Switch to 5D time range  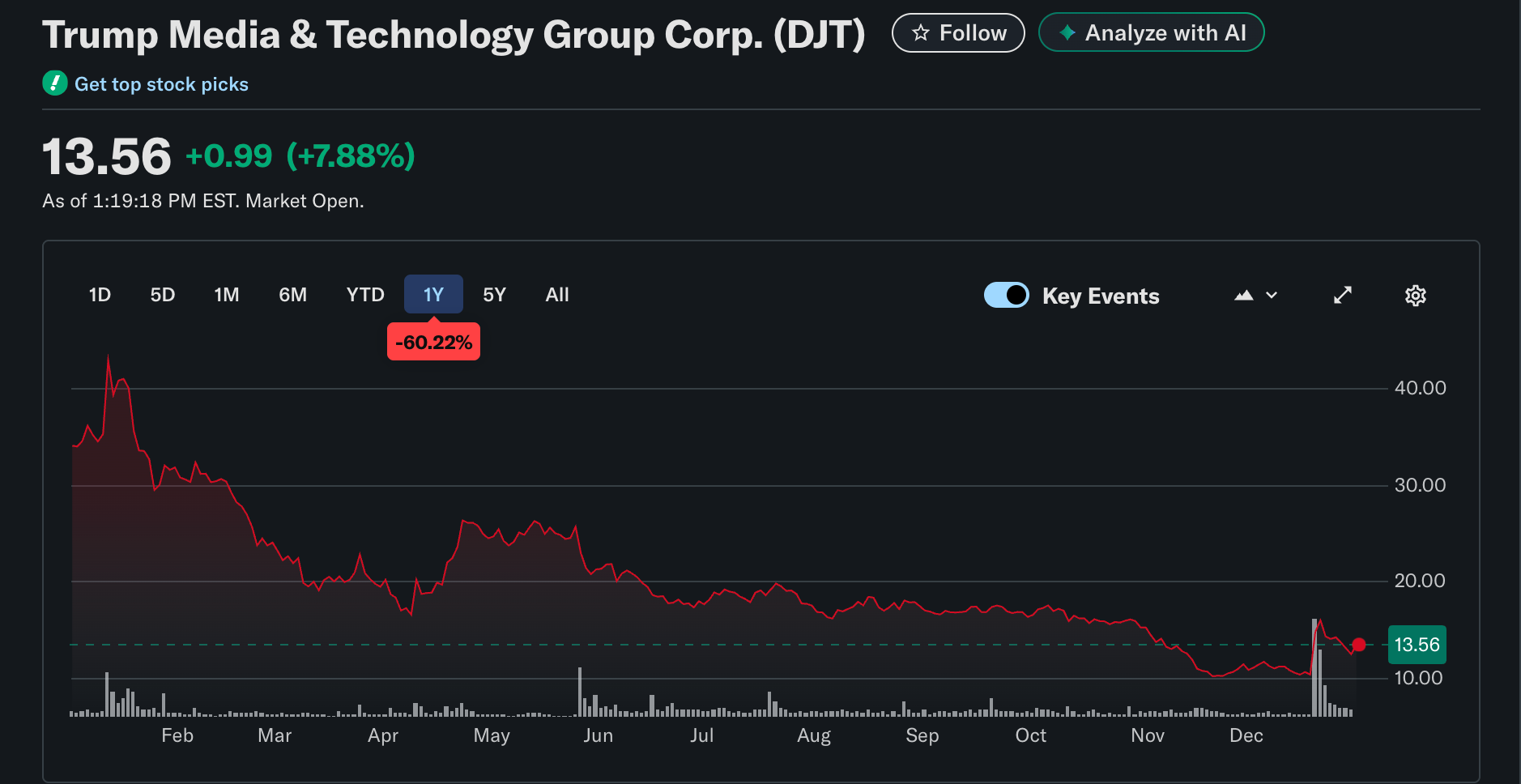pos(163,295)
